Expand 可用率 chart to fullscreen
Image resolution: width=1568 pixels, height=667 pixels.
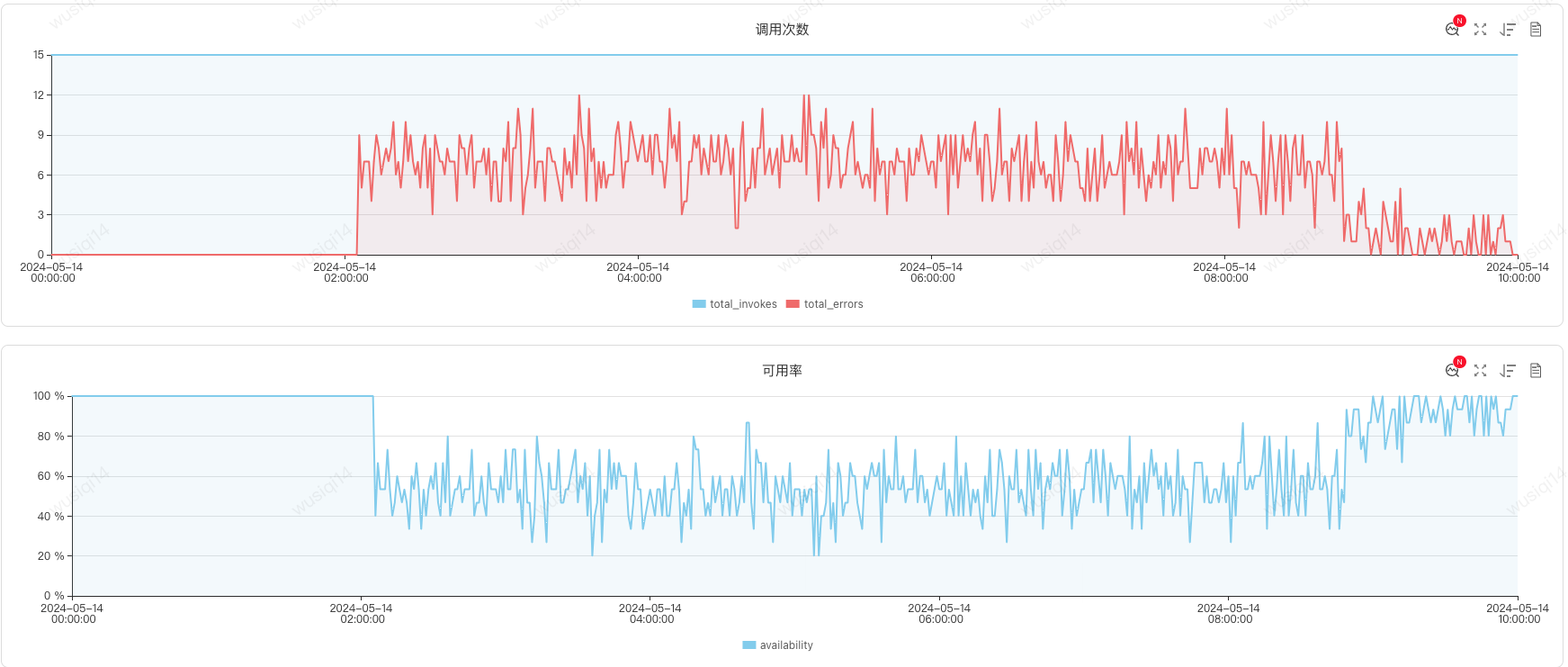click(1480, 371)
